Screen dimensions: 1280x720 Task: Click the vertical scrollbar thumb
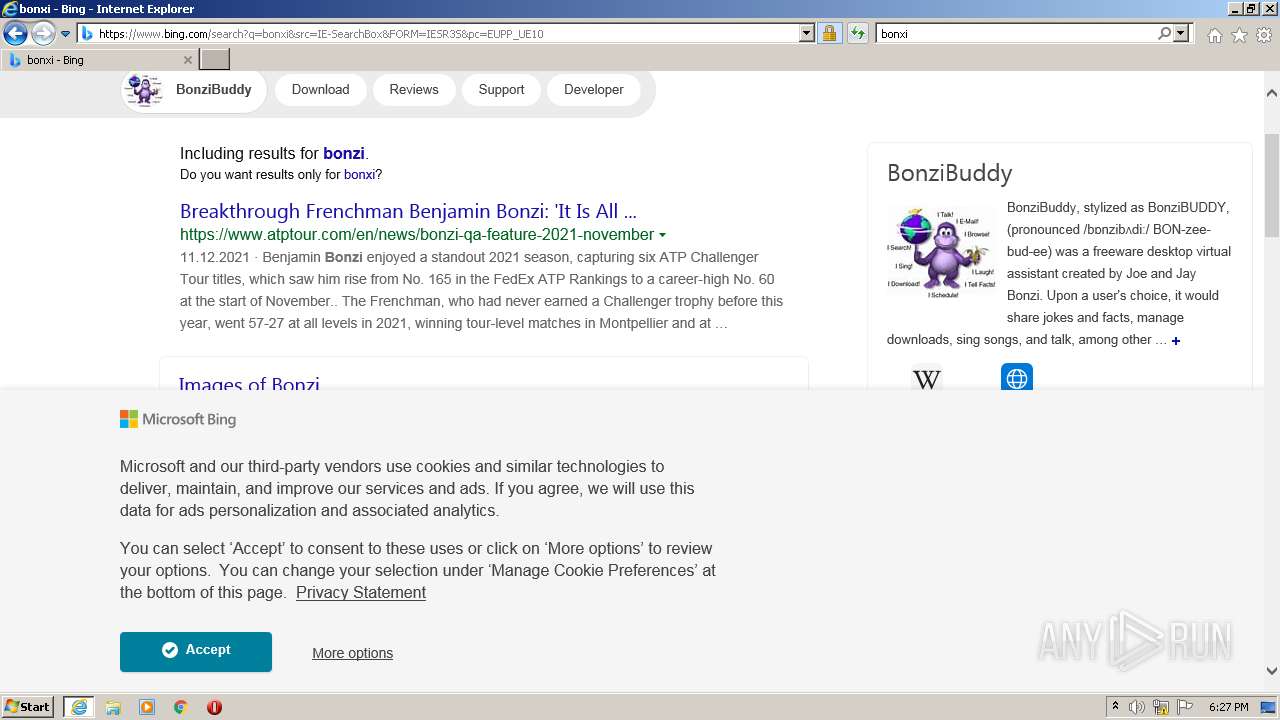pos(1272,185)
